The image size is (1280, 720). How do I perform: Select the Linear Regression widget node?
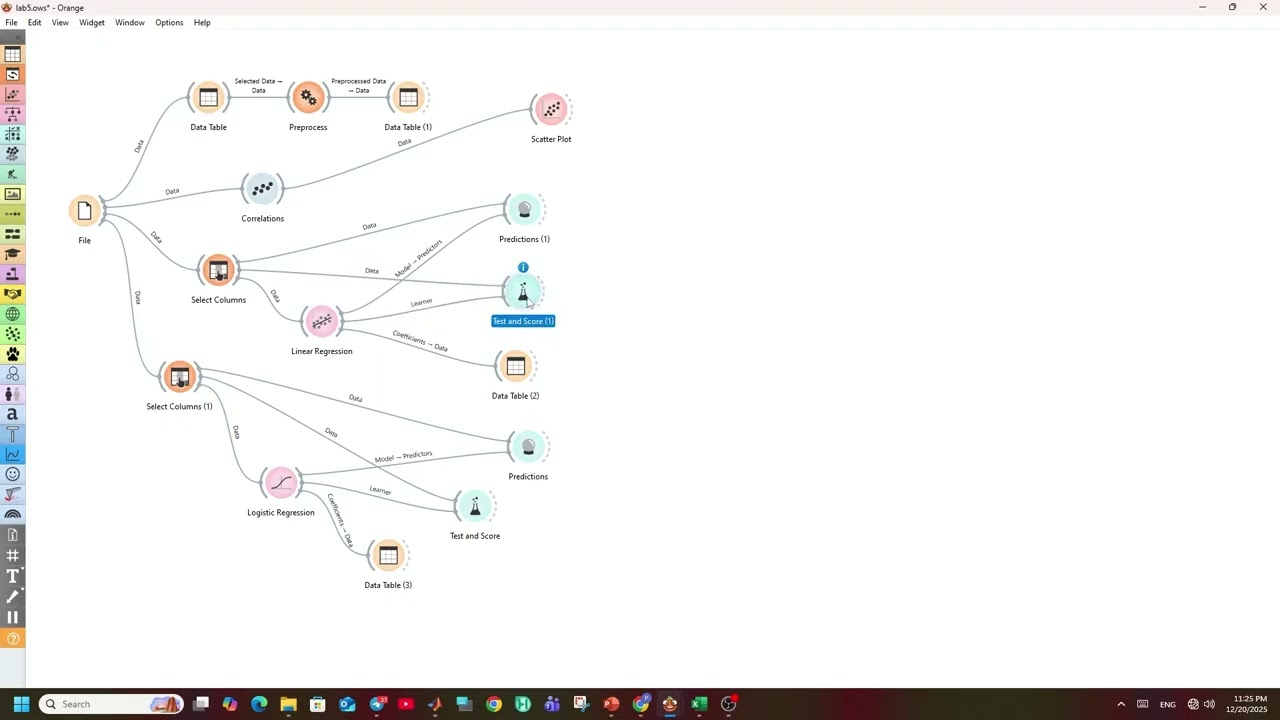point(321,322)
